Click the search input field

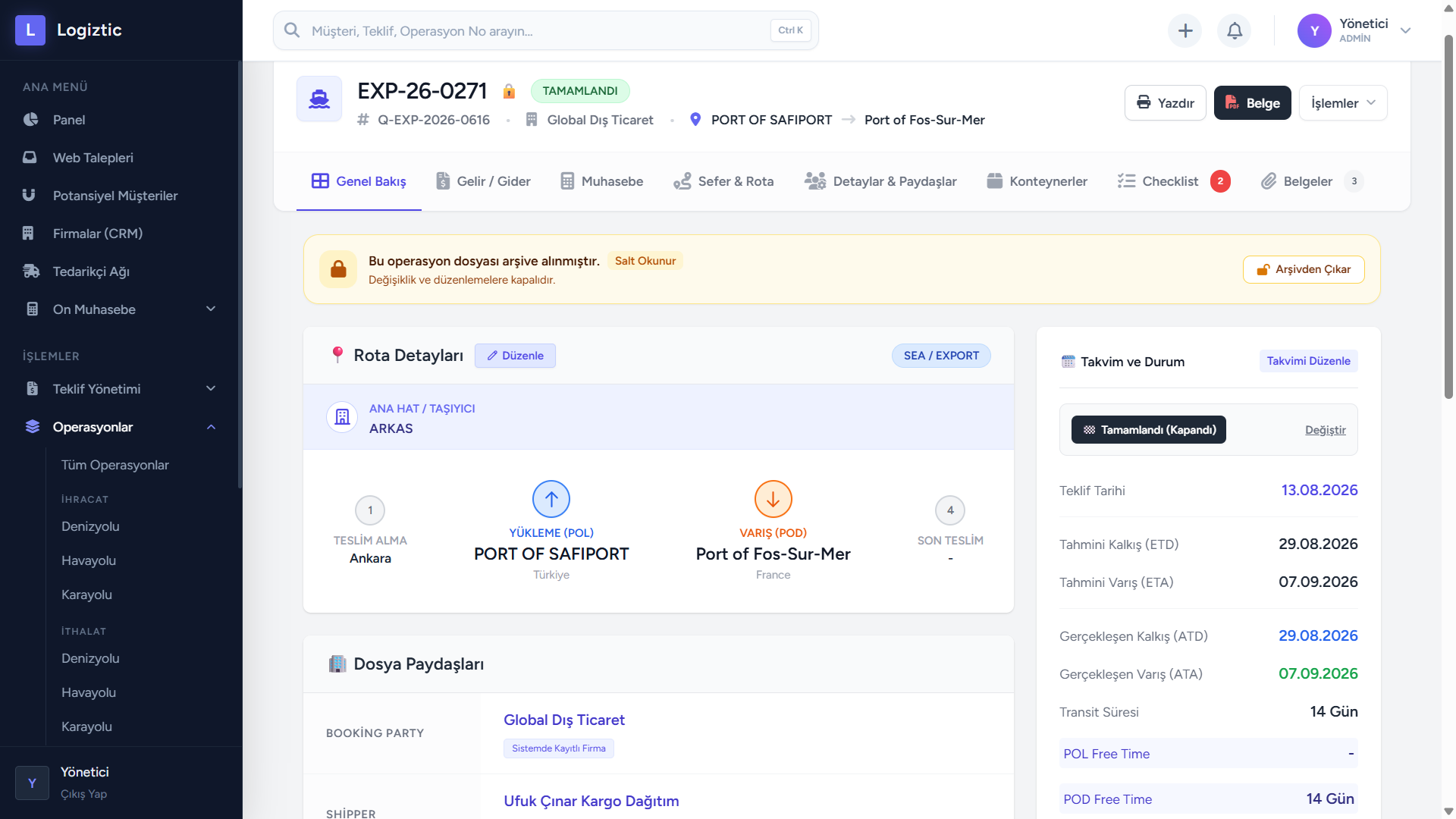pyautogui.click(x=546, y=31)
